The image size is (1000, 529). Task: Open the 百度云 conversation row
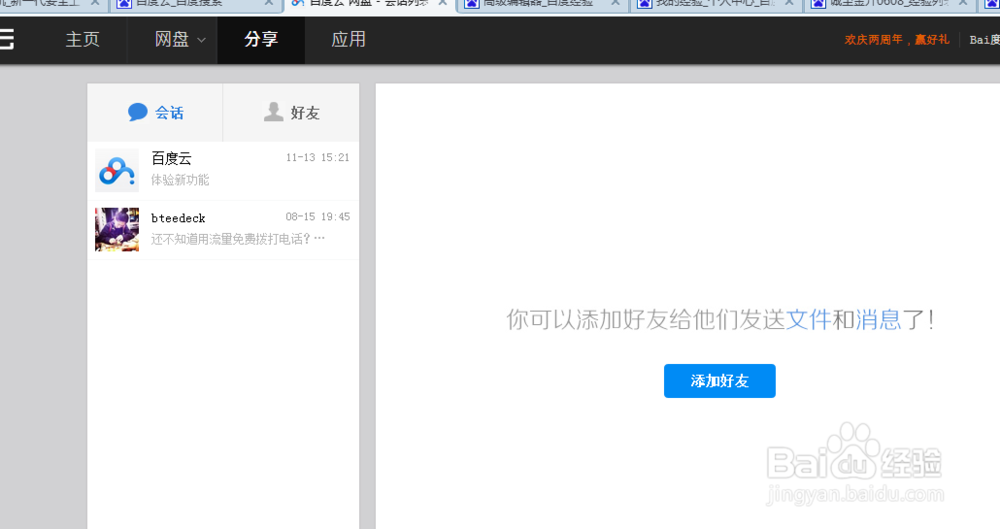click(223, 170)
